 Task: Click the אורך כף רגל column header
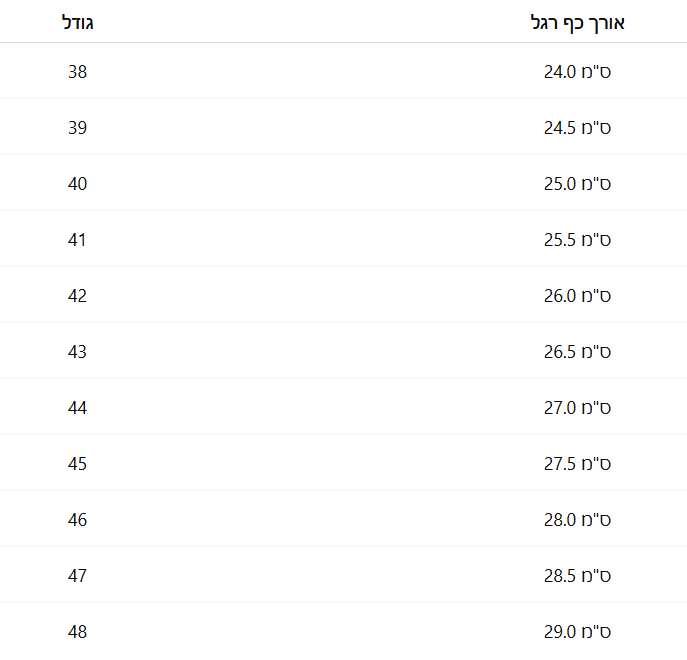pyautogui.click(x=577, y=23)
